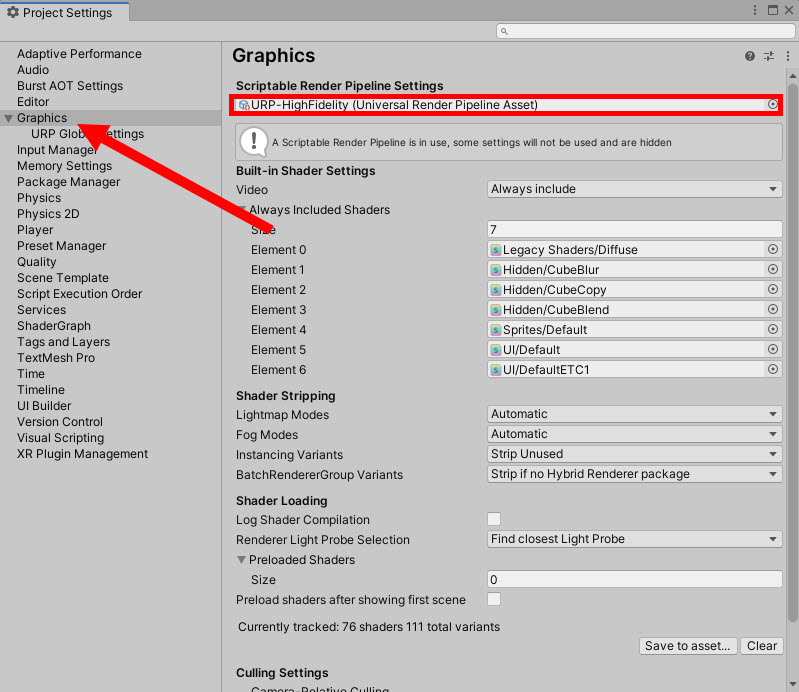Click the settings search field
This screenshot has height=692, width=799.
click(x=646, y=31)
